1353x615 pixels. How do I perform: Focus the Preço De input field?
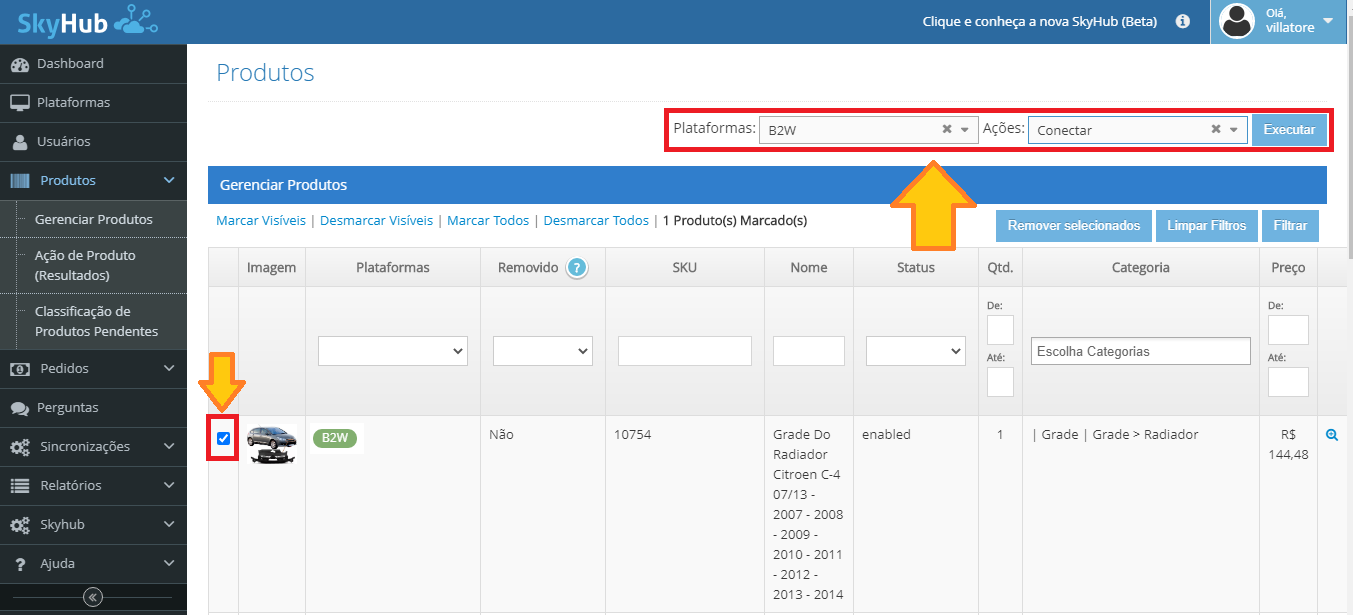[x=1288, y=330]
